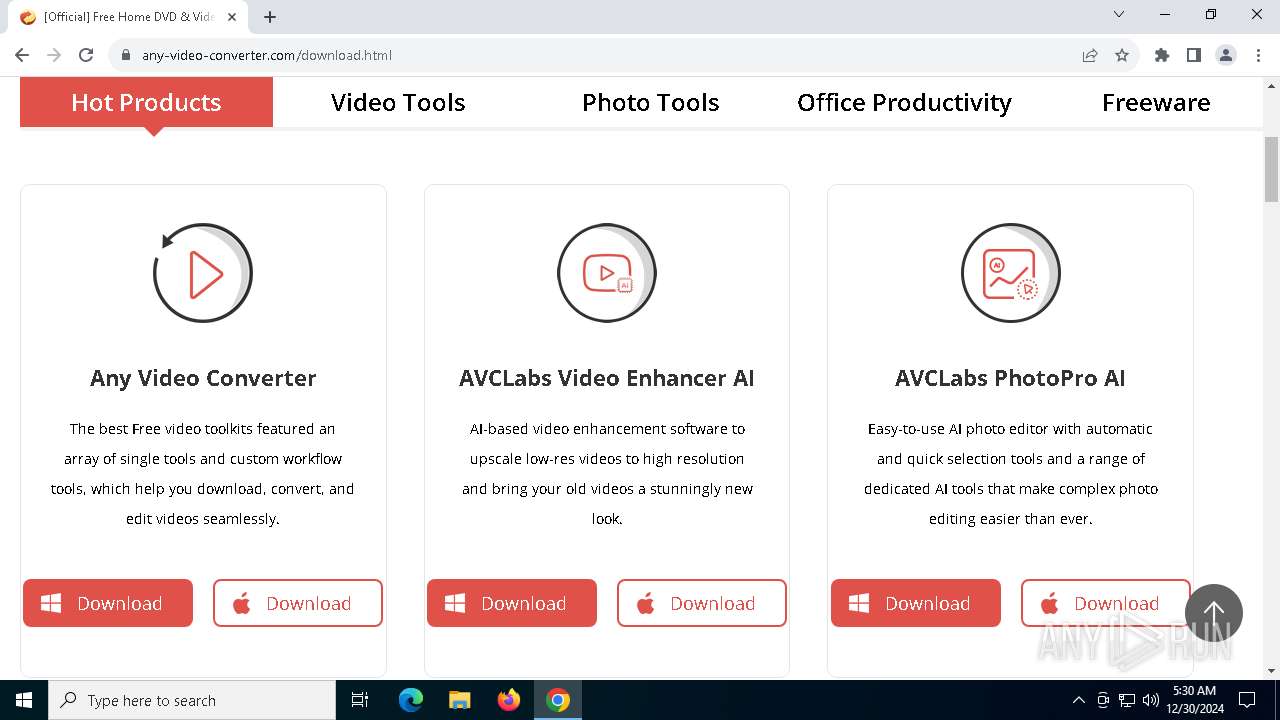Click the Any Video Converter title
This screenshot has width=1280, height=720.
(x=203, y=378)
